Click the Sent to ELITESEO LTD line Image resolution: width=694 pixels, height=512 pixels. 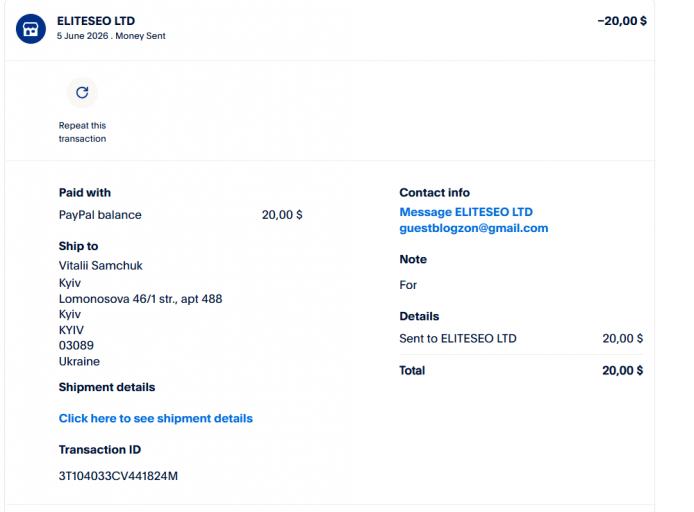click(x=458, y=339)
